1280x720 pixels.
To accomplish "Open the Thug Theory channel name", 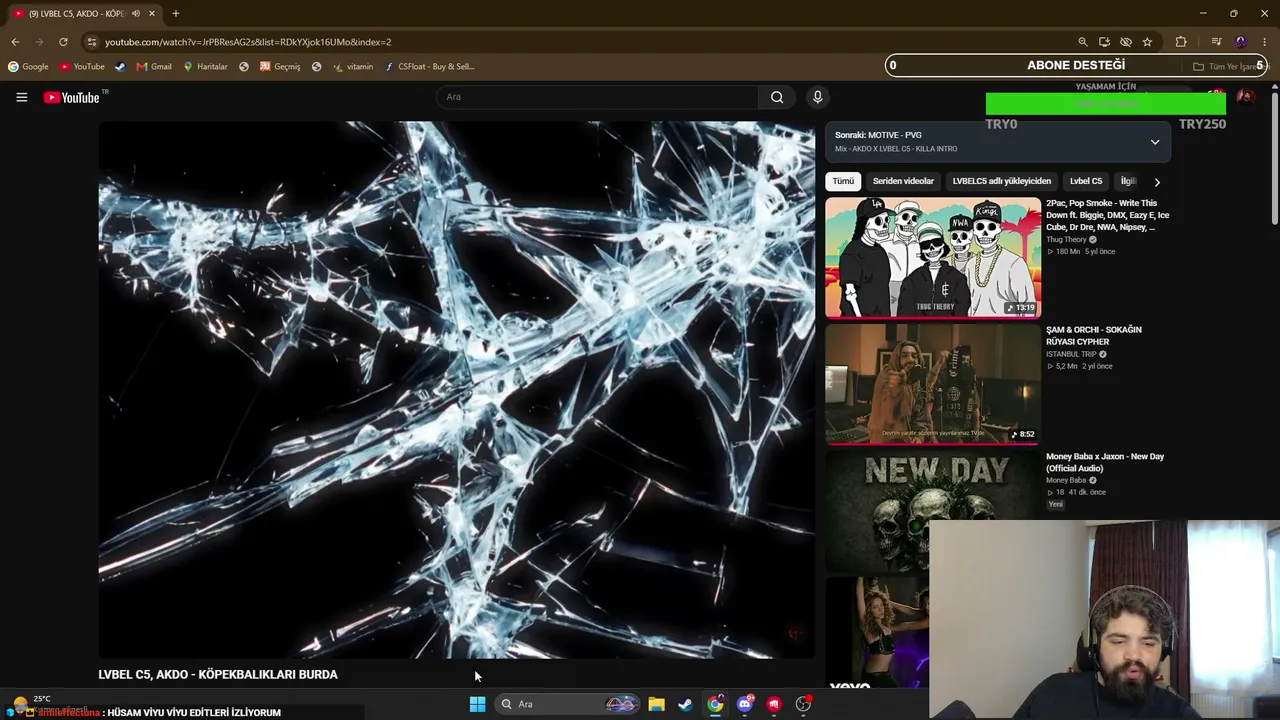I will [1066, 240].
